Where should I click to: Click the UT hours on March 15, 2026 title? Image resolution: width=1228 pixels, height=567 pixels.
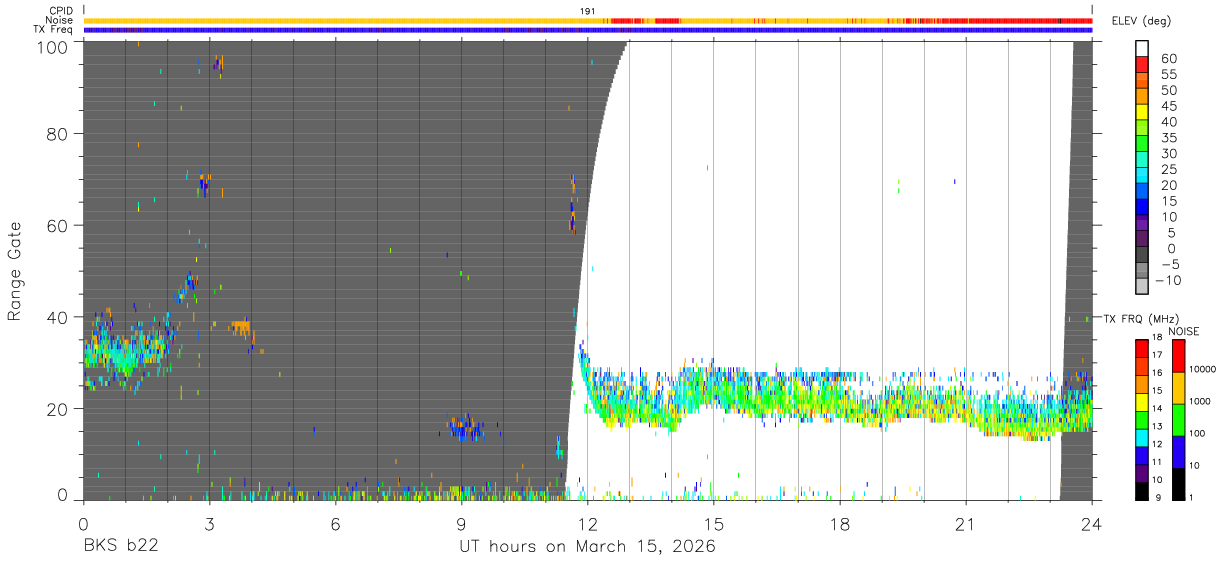coord(587,547)
